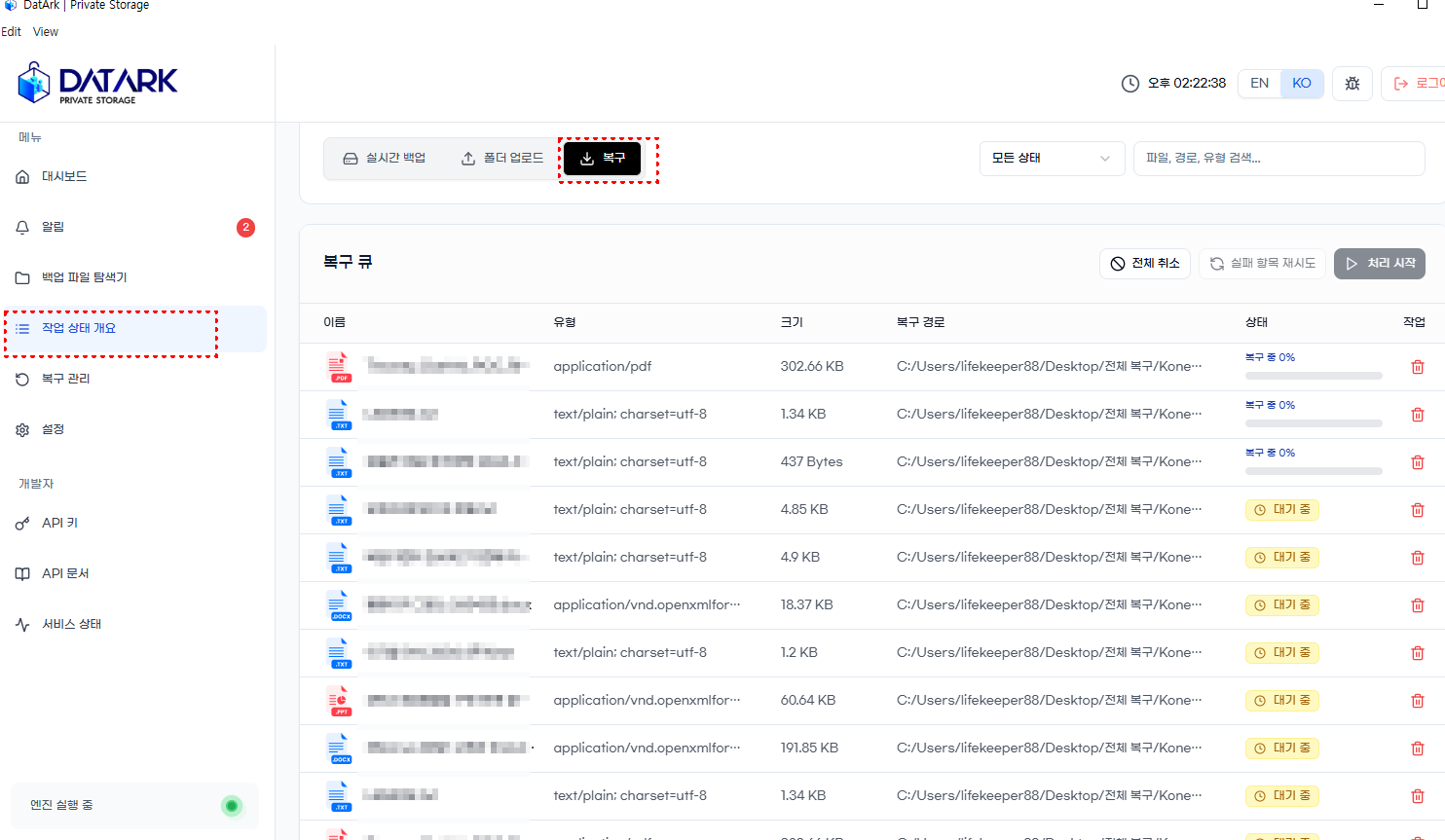Click the DatArk logo in the sidebar
1445x840 pixels.
(97, 83)
